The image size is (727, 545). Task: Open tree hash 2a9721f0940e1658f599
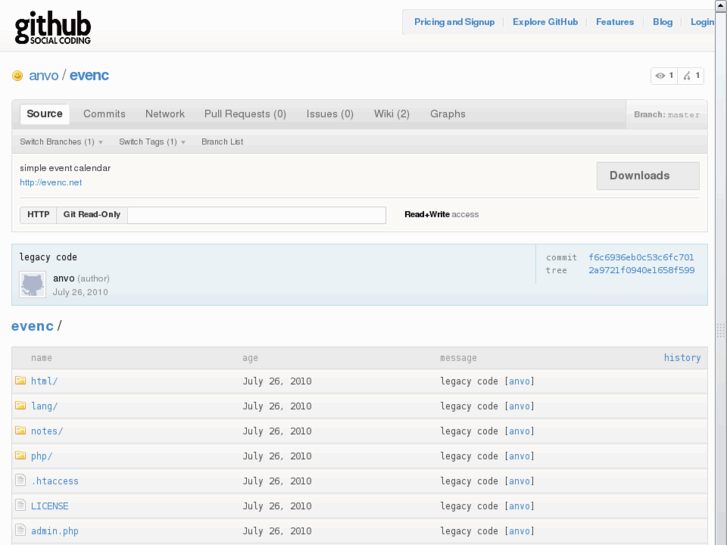point(641,270)
